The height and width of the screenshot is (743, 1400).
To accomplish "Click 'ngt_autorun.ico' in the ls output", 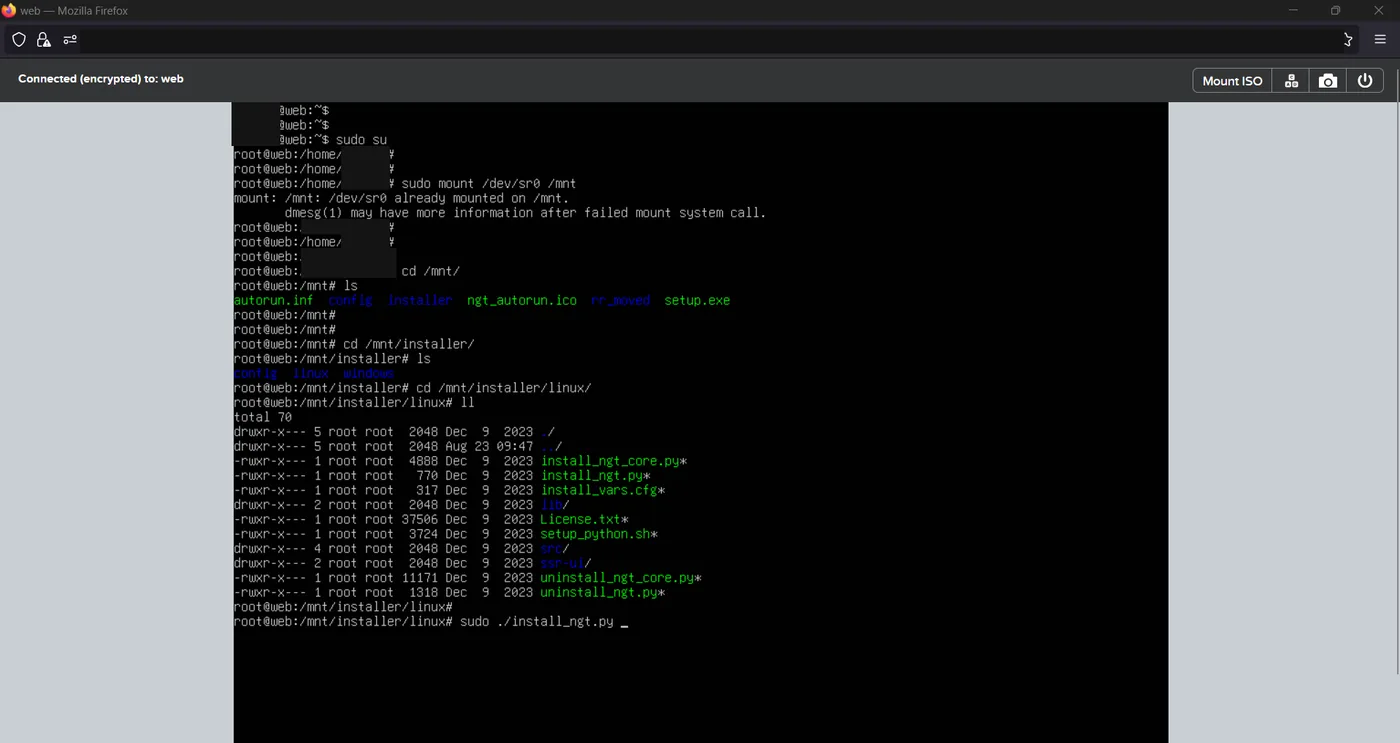I will (x=522, y=300).
